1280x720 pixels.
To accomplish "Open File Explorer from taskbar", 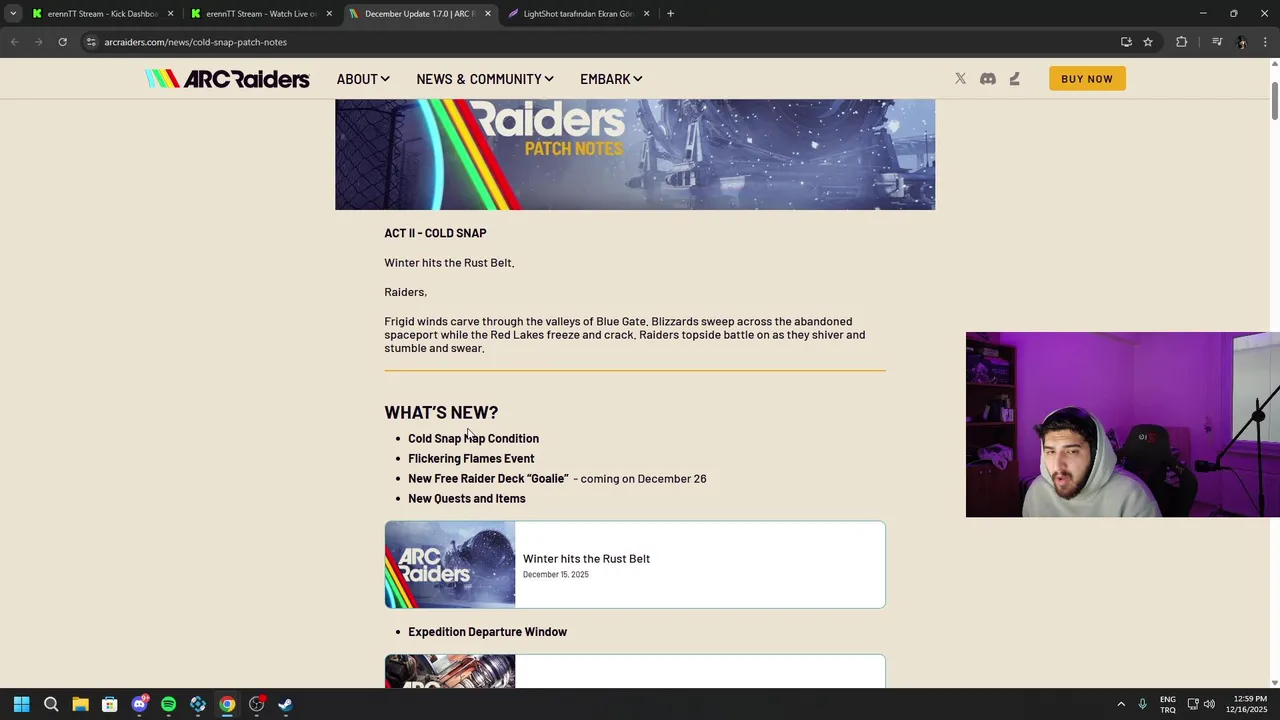I will 80,704.
